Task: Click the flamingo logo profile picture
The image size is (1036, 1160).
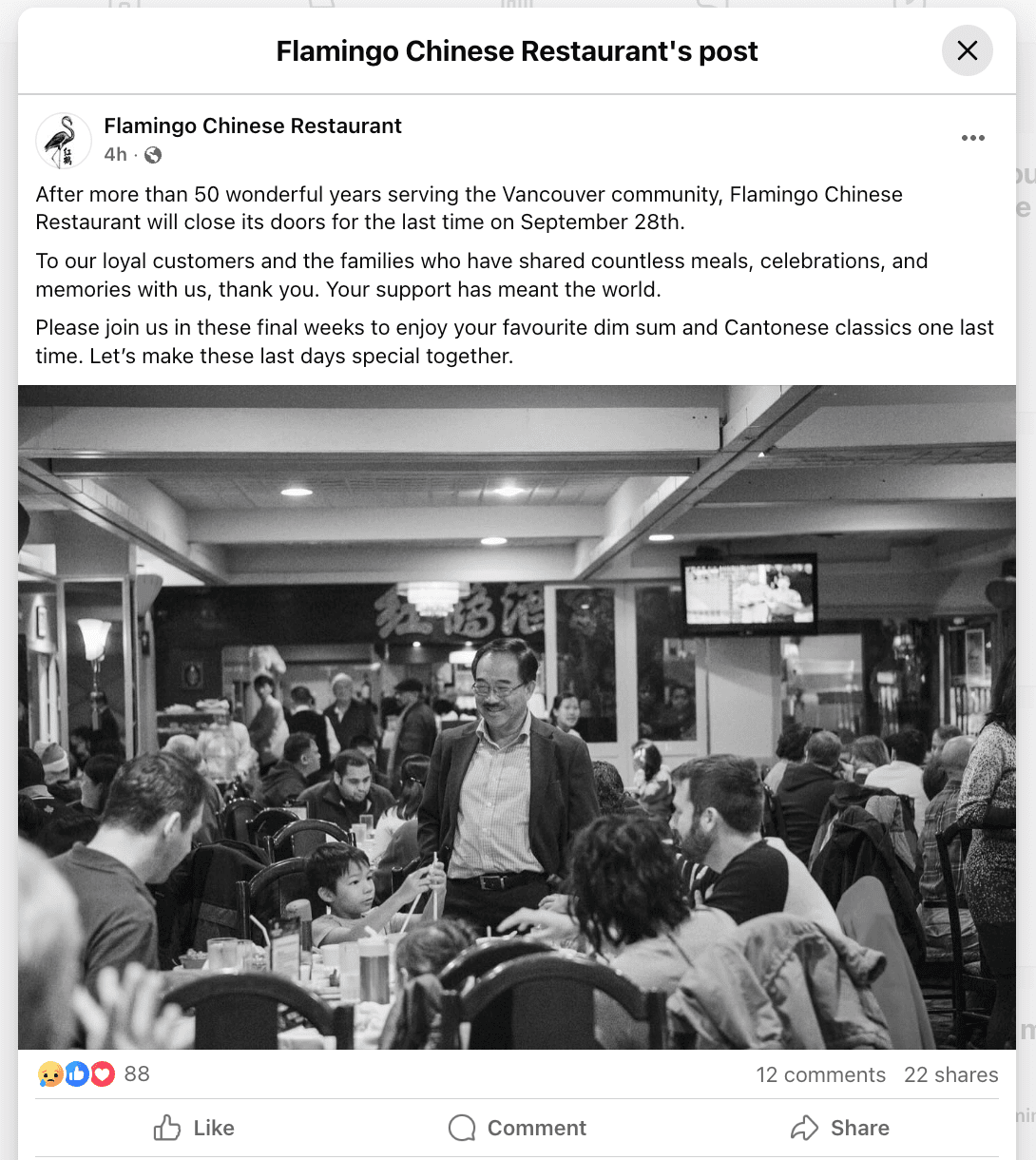Action: (64, 141)
